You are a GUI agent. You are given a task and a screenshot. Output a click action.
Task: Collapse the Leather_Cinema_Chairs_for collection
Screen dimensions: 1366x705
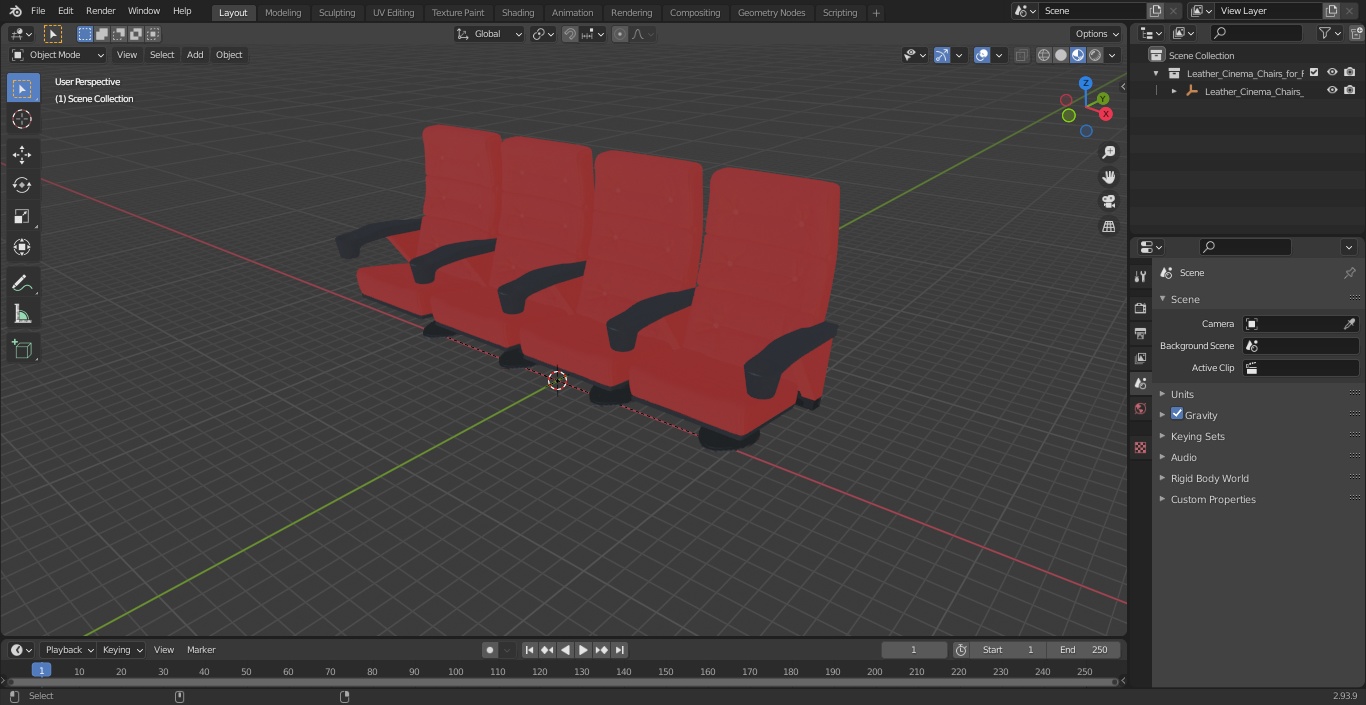1156,73
